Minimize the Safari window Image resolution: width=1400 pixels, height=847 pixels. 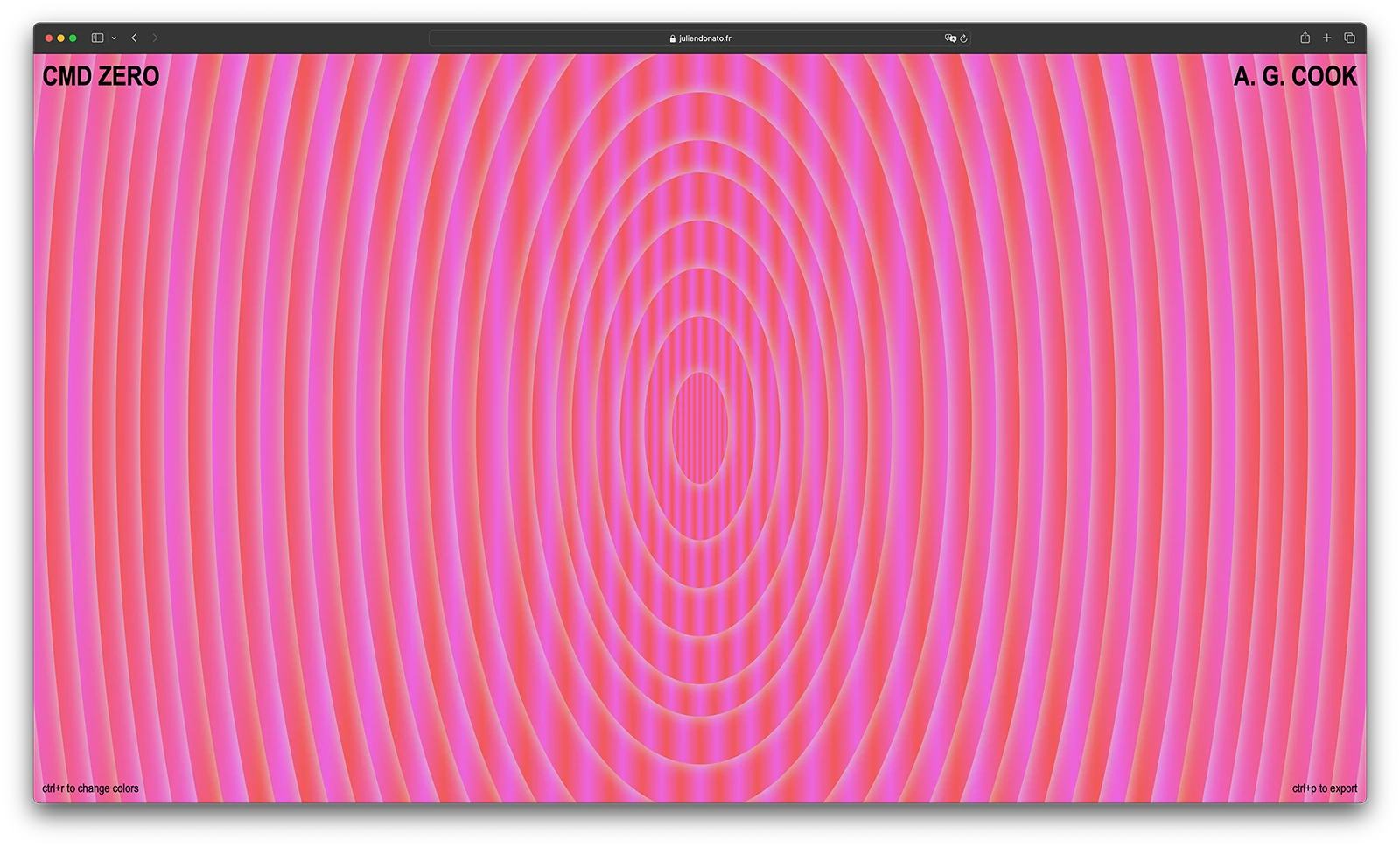click(60, 38)
